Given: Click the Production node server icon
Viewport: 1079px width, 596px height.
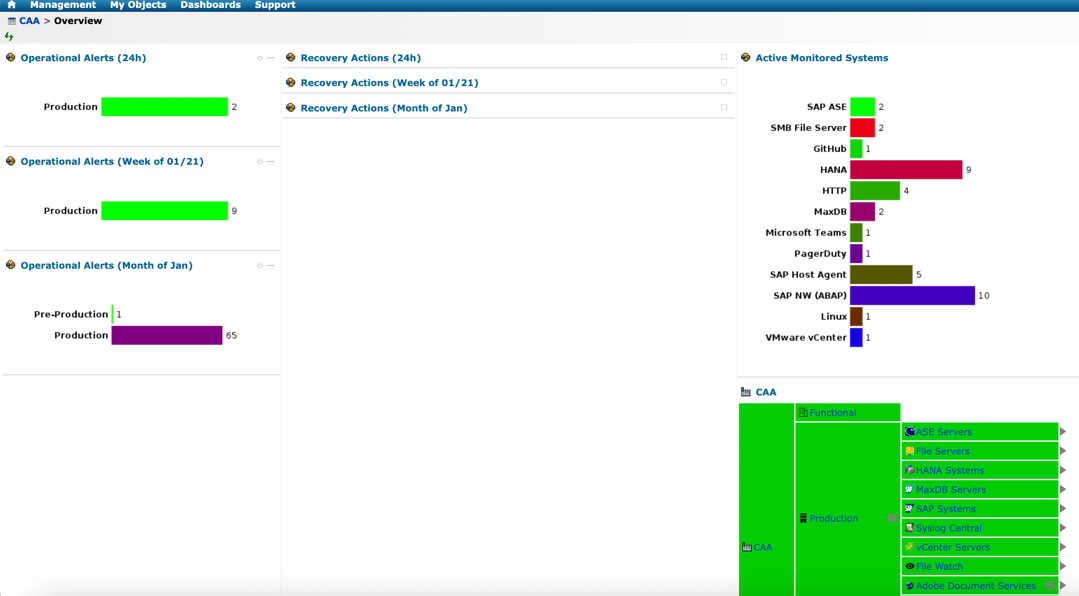Looking at the screenshot, I should click(x=803, y=518).
